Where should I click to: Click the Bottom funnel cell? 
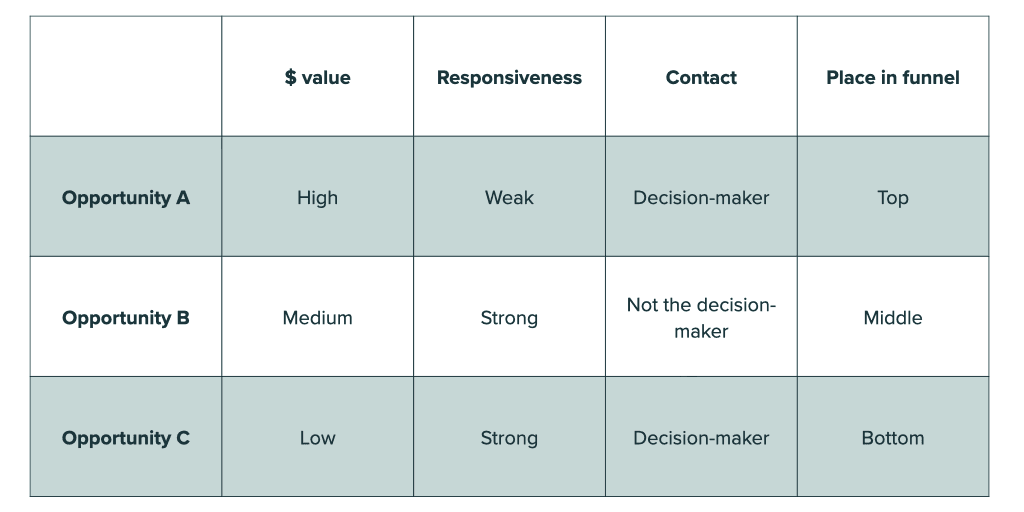pos(892,438)
